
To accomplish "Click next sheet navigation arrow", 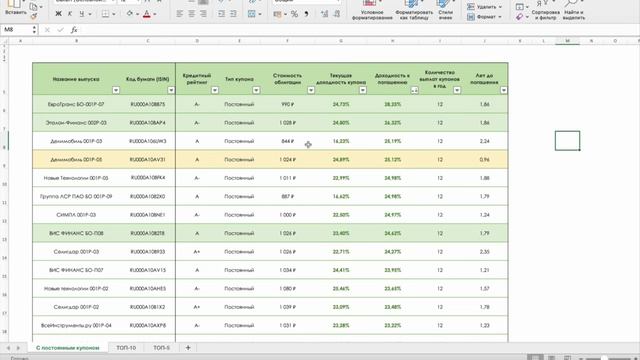I will click(18, 348).
